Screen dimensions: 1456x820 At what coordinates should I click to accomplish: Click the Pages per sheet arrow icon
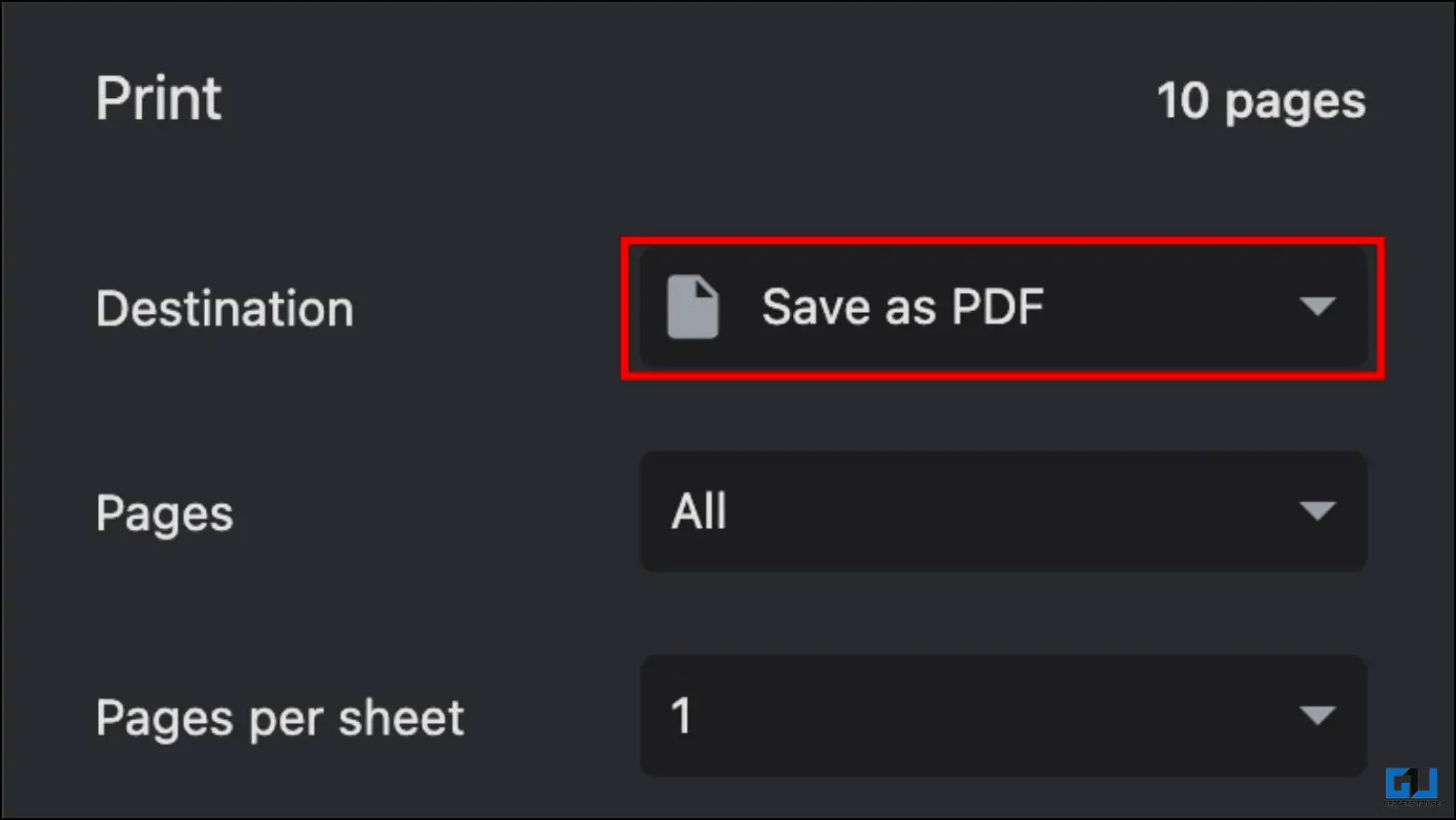pyautogui.click(x=1317, y=716)
